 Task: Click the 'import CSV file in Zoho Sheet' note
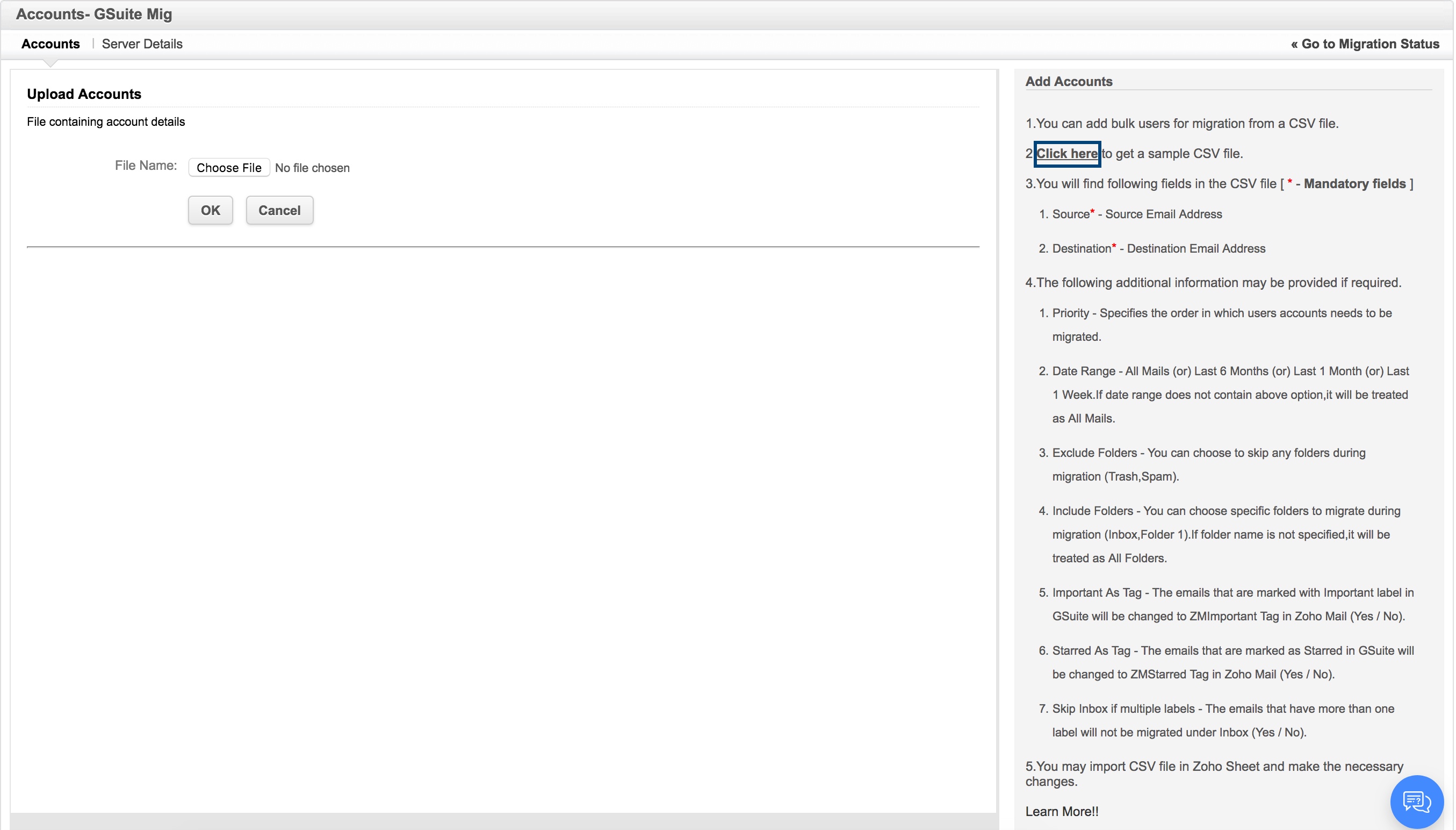click(1214, 774)
